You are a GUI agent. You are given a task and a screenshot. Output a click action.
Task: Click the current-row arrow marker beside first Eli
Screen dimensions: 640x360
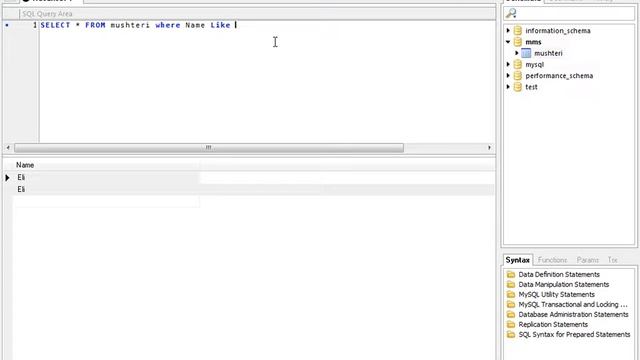pyautogui.click(x=7, y=178)
